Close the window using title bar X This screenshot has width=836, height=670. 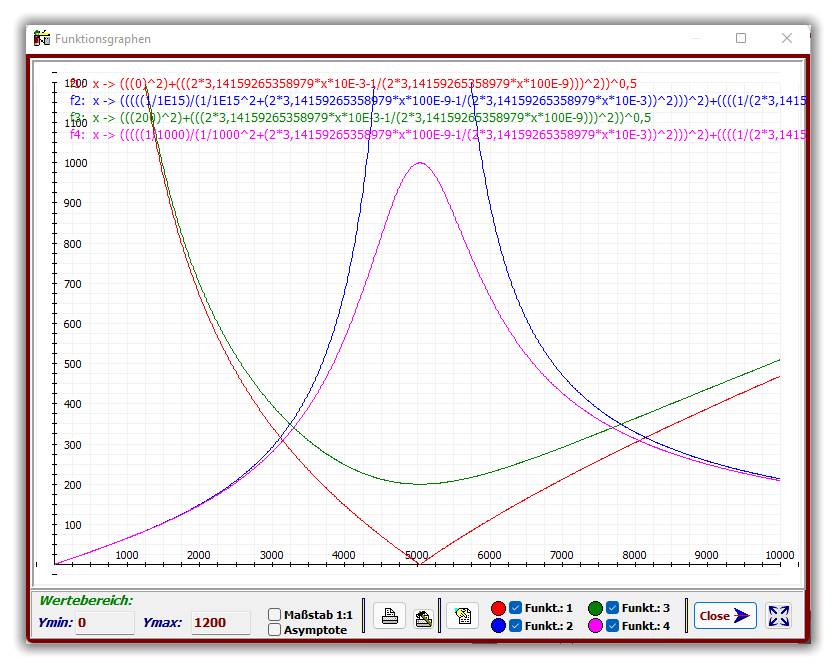pyautogui.click(x=787, y=38)
